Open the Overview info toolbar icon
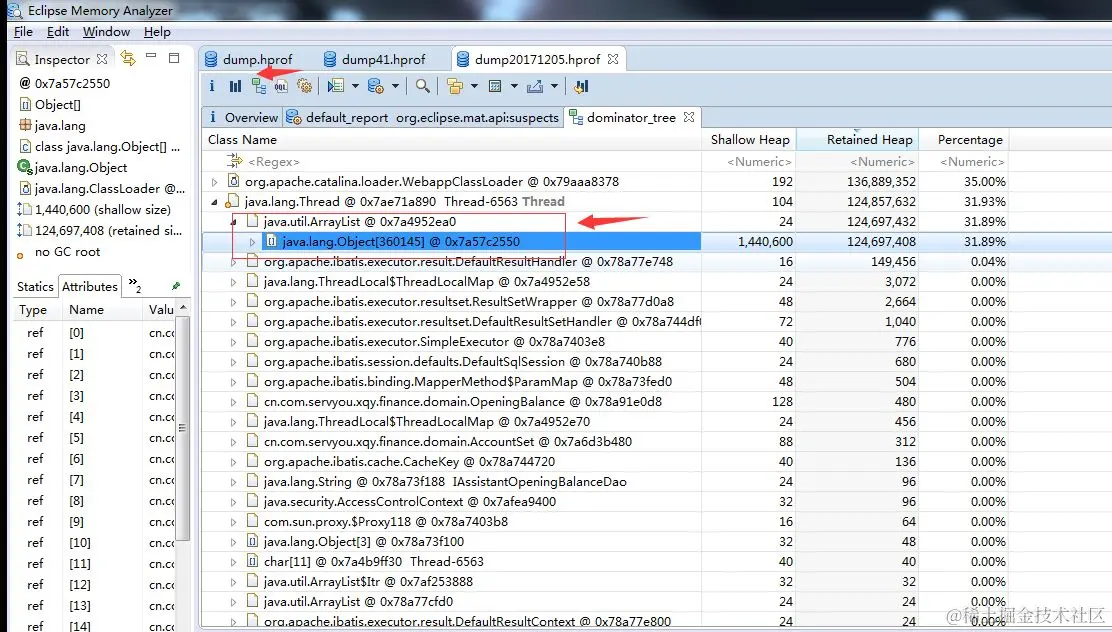The height and width of the screenshot is (632, 1112). pos(211,86)
